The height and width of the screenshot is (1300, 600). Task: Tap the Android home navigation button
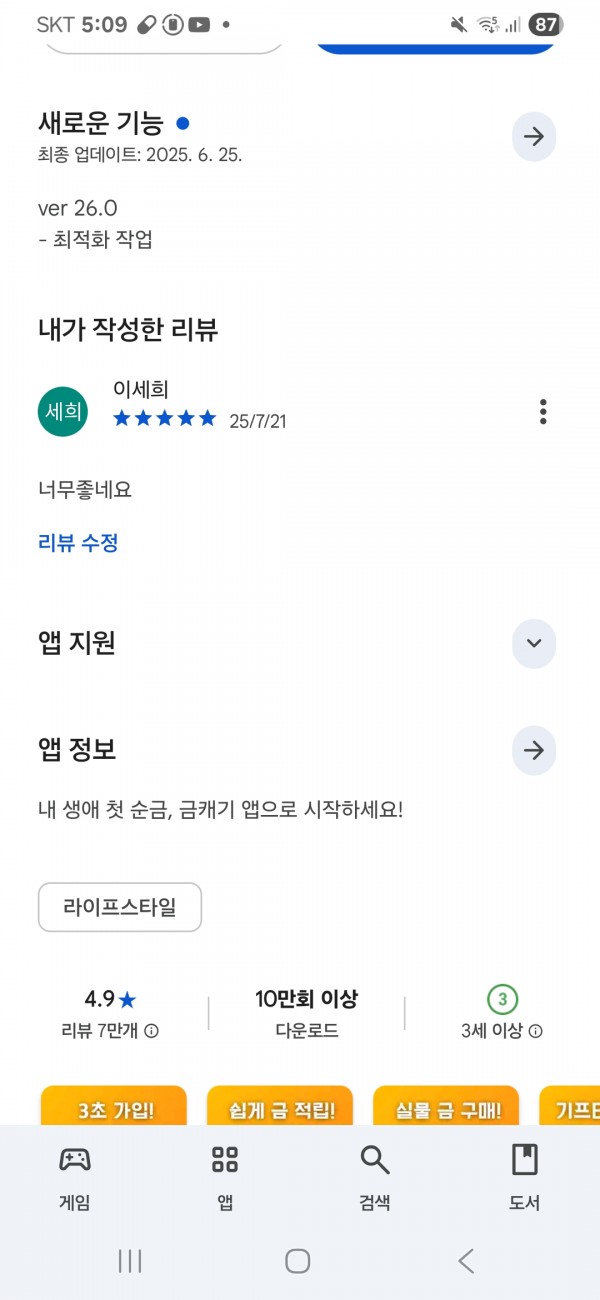point(297,1261)
